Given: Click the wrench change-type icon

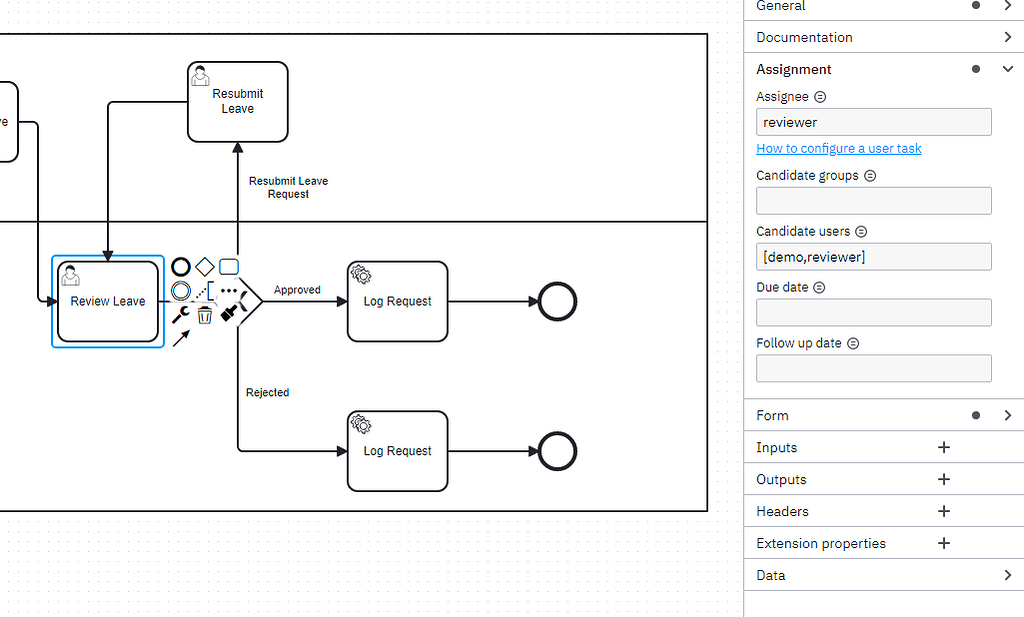Looking at the screenshot, I should (180, 315).
